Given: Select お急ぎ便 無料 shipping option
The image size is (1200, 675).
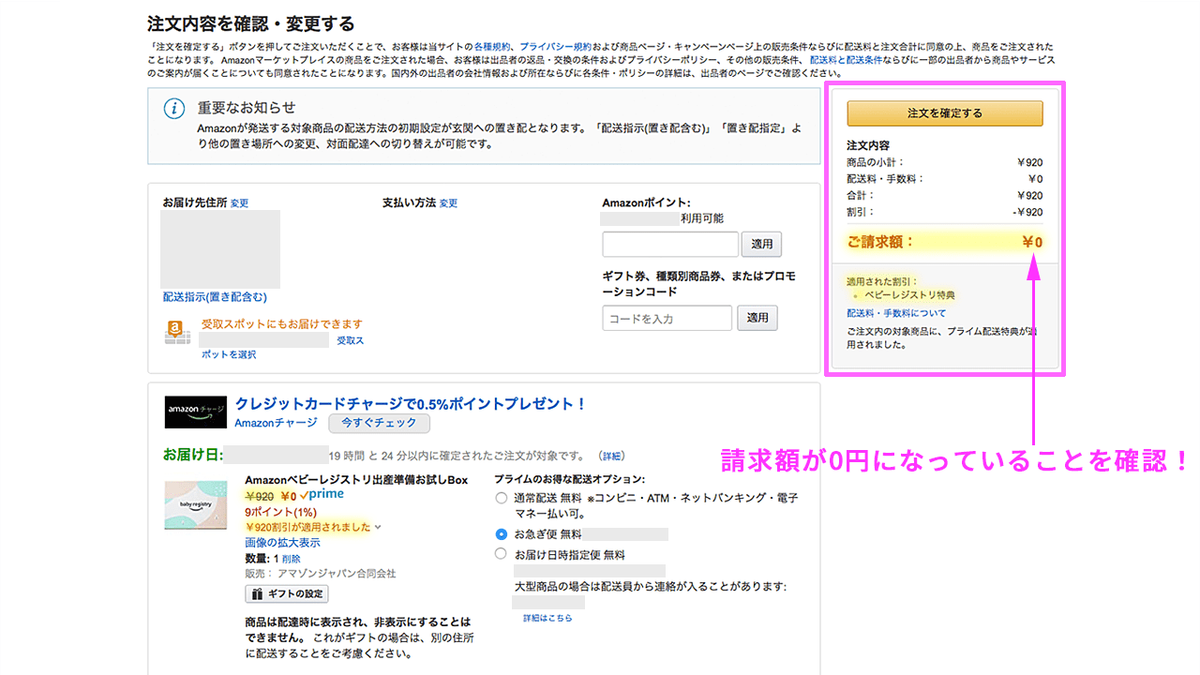Looking at the screenshot, I should tap(501, 534).
